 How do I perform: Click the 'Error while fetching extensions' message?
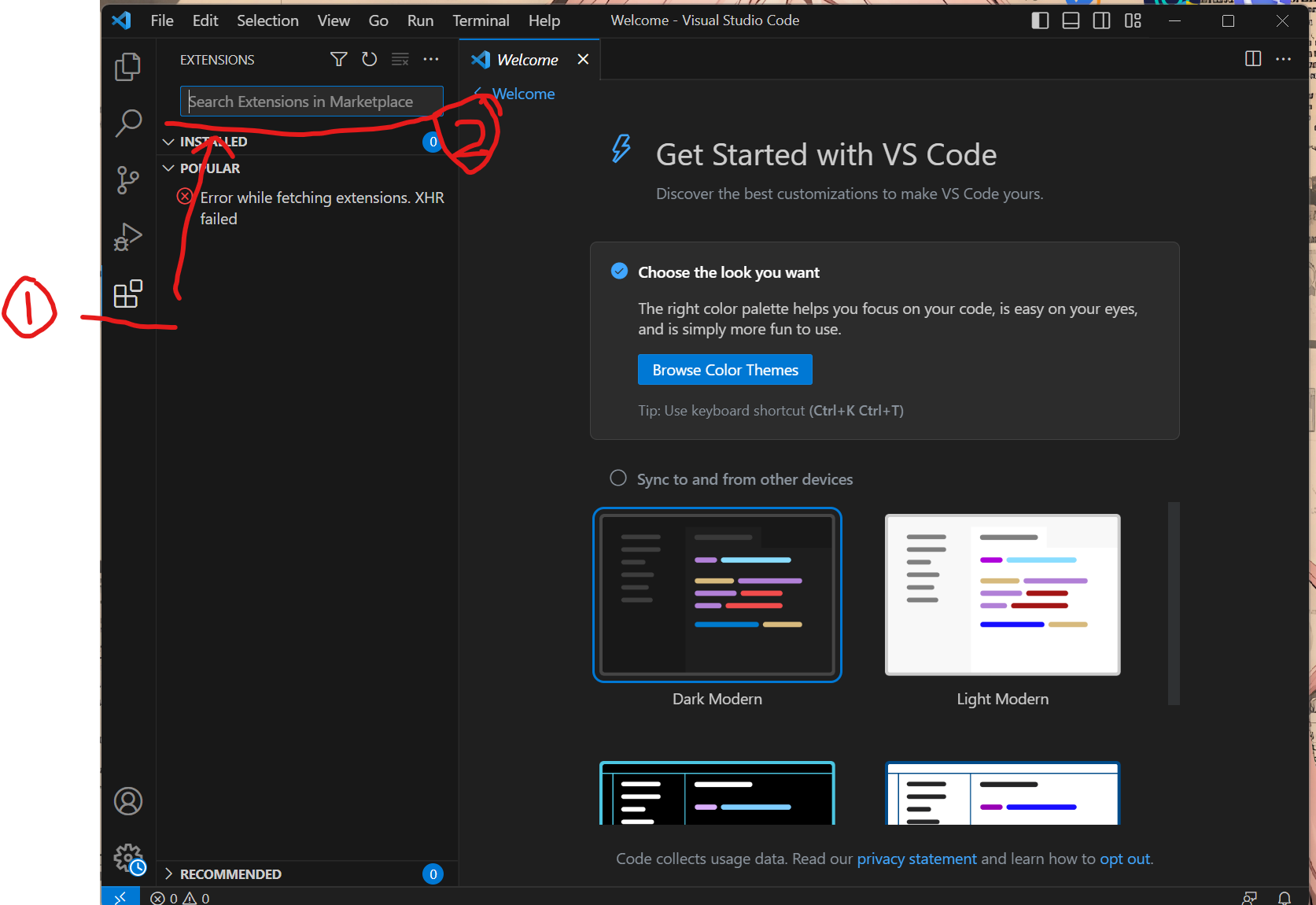322,208
